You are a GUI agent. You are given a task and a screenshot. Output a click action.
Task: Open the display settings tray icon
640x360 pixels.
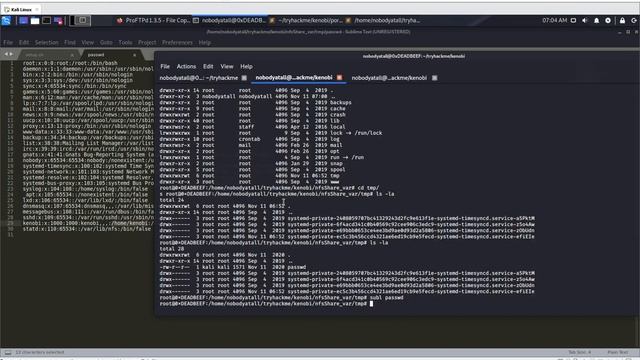point(573,20)
